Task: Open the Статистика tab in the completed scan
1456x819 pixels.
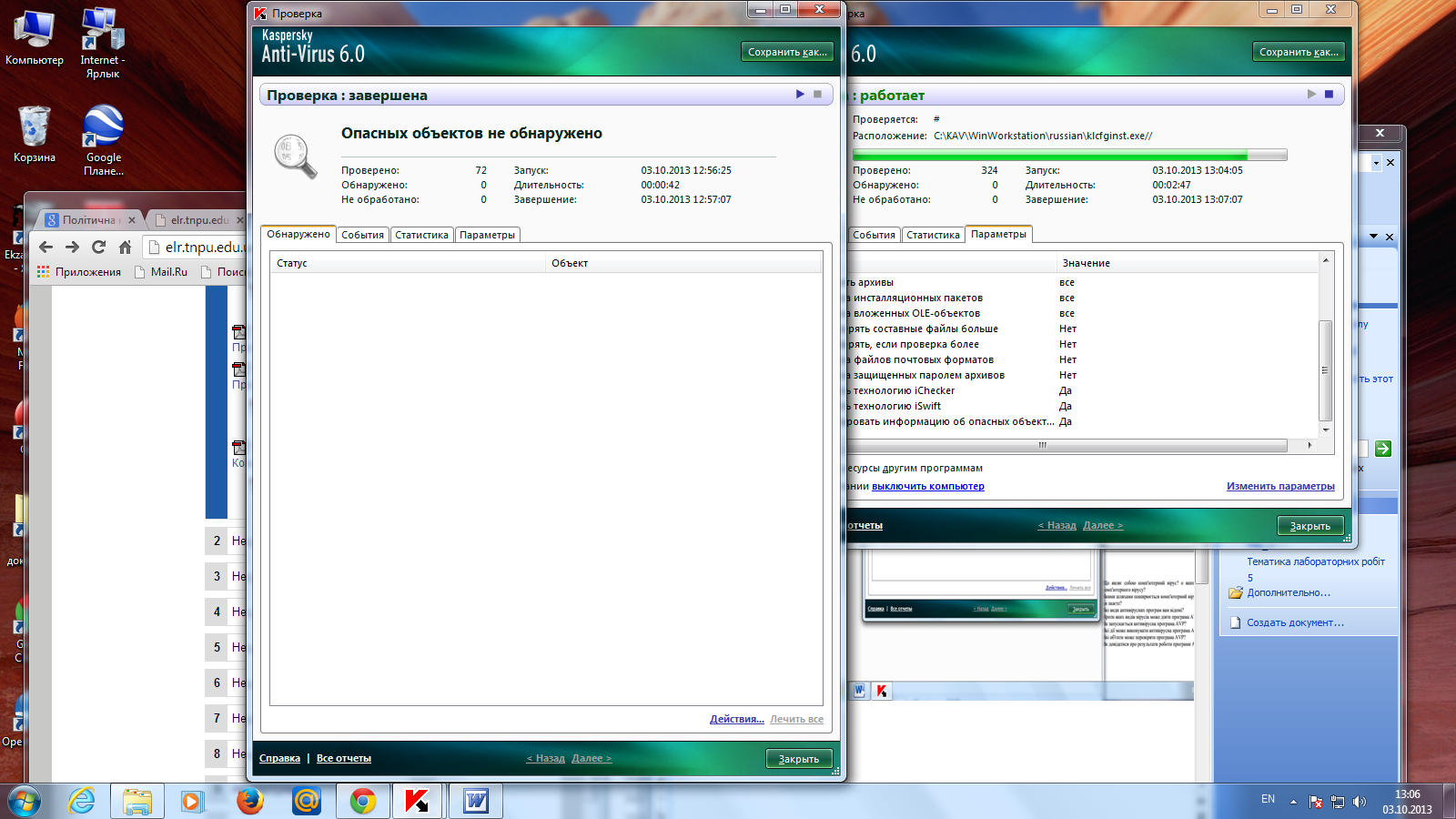Action: pyautogui.click(x=421, y=235)
